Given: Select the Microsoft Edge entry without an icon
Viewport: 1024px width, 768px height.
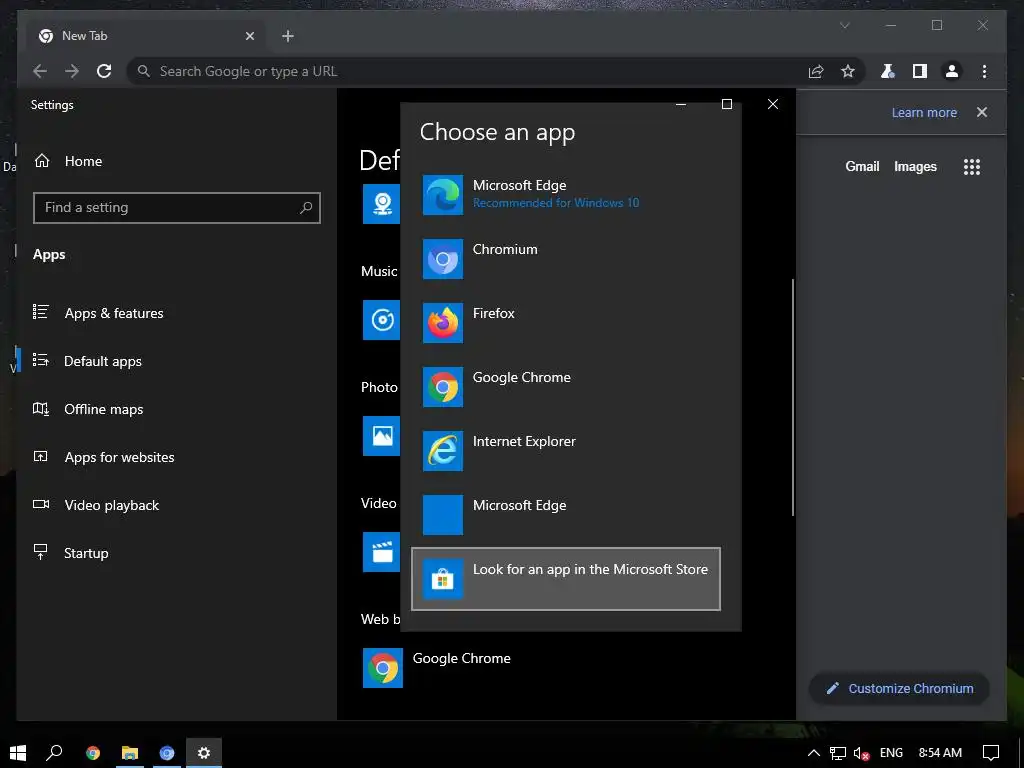Looking at the screenshot, I should [x=566, y=515].
